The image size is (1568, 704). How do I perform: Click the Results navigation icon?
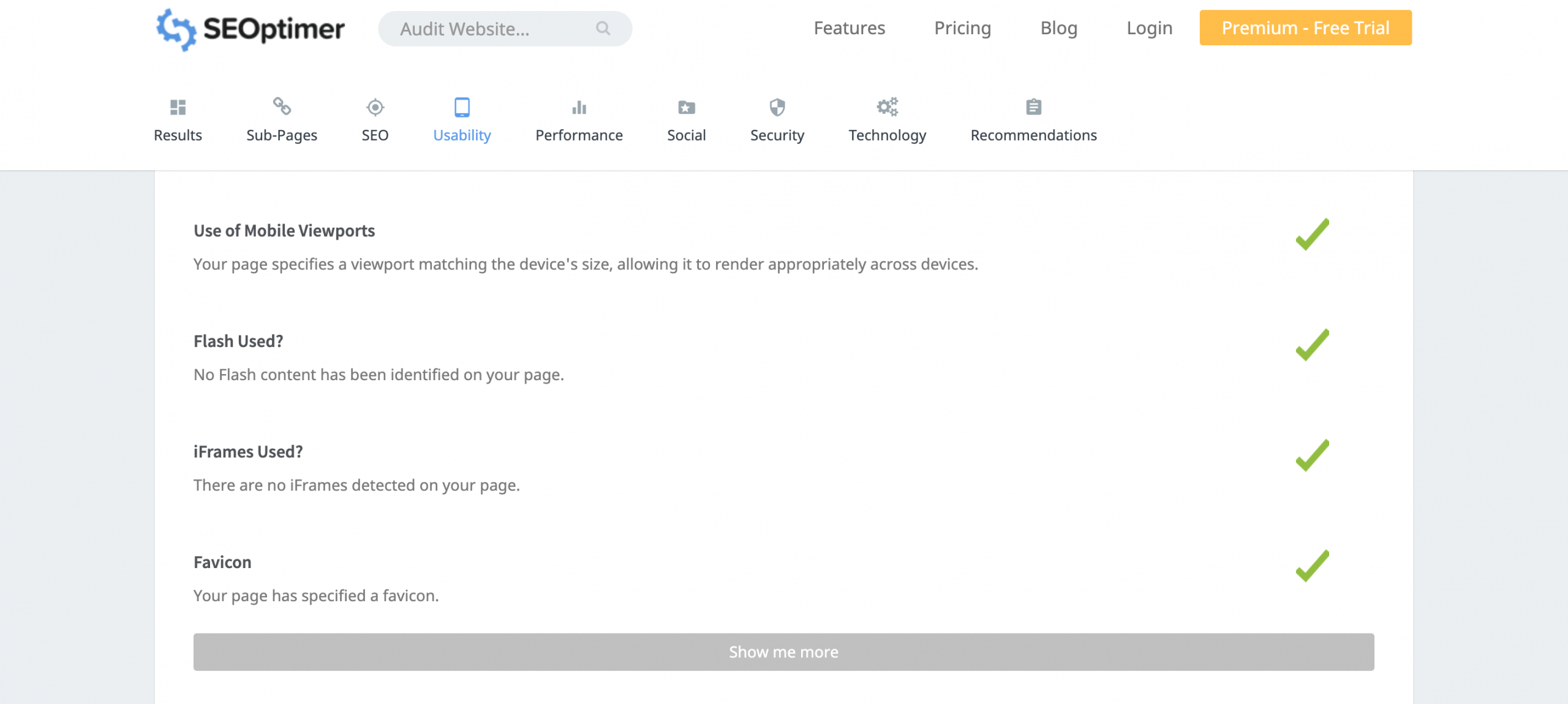(177, 107)
